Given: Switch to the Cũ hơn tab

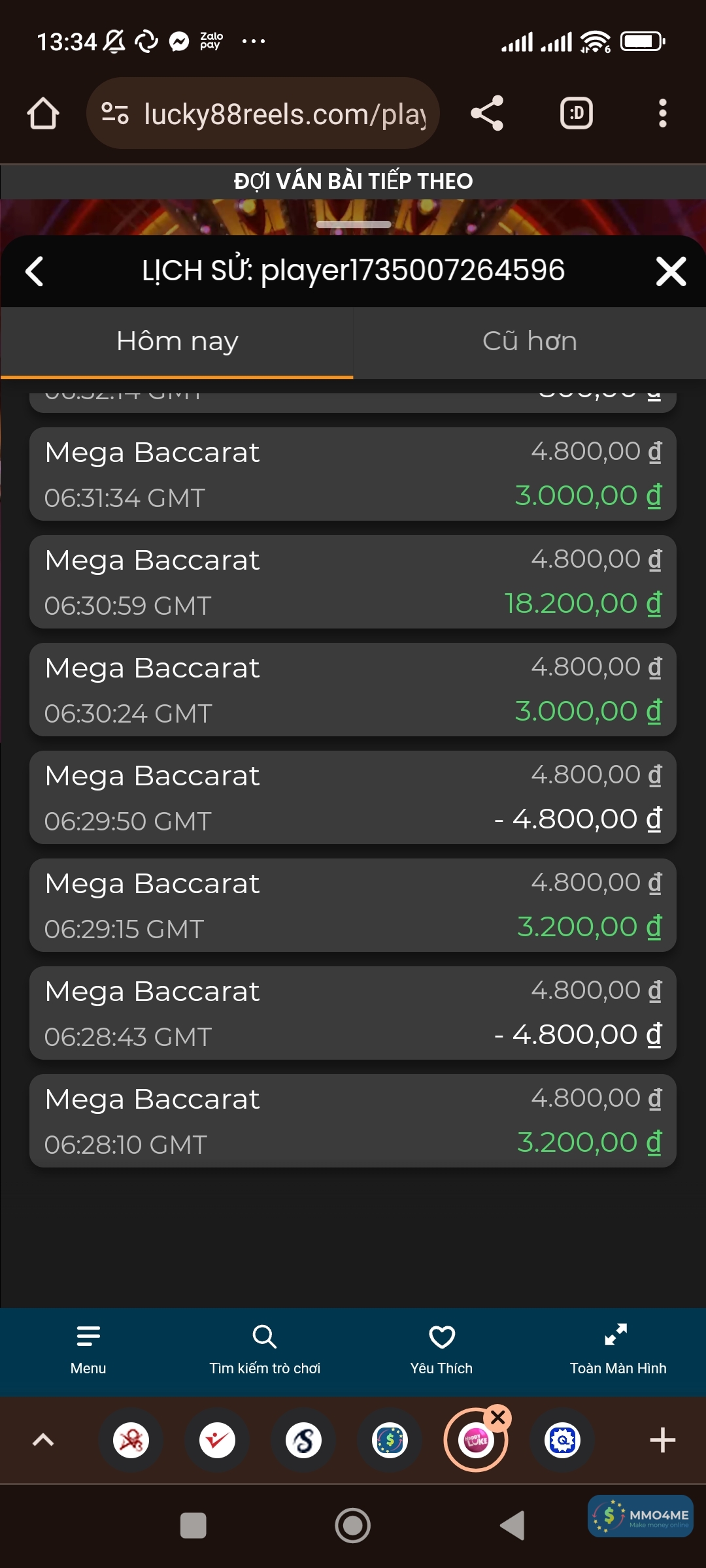Looking at the screenshot, I should (529, 342).
